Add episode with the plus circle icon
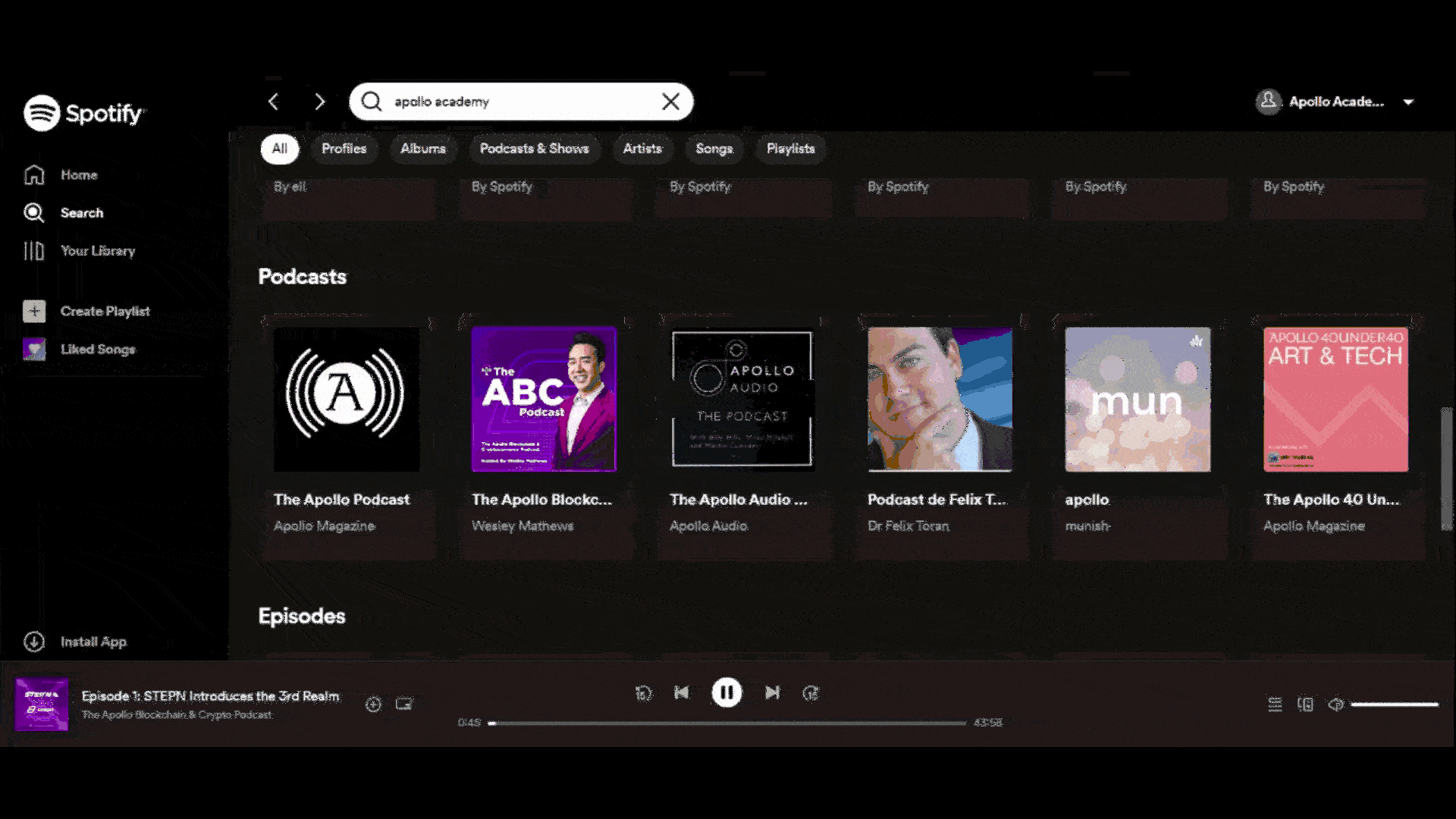This screenshot has height=819, width=1456. pyautogui.click(x=373, y=704)
